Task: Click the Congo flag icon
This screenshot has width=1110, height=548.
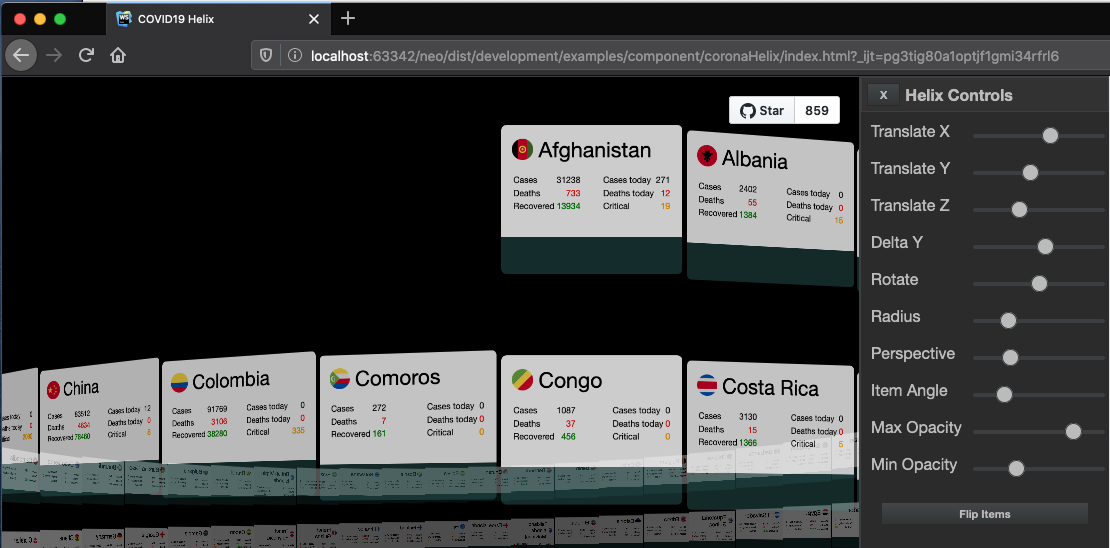Action: 522,380
